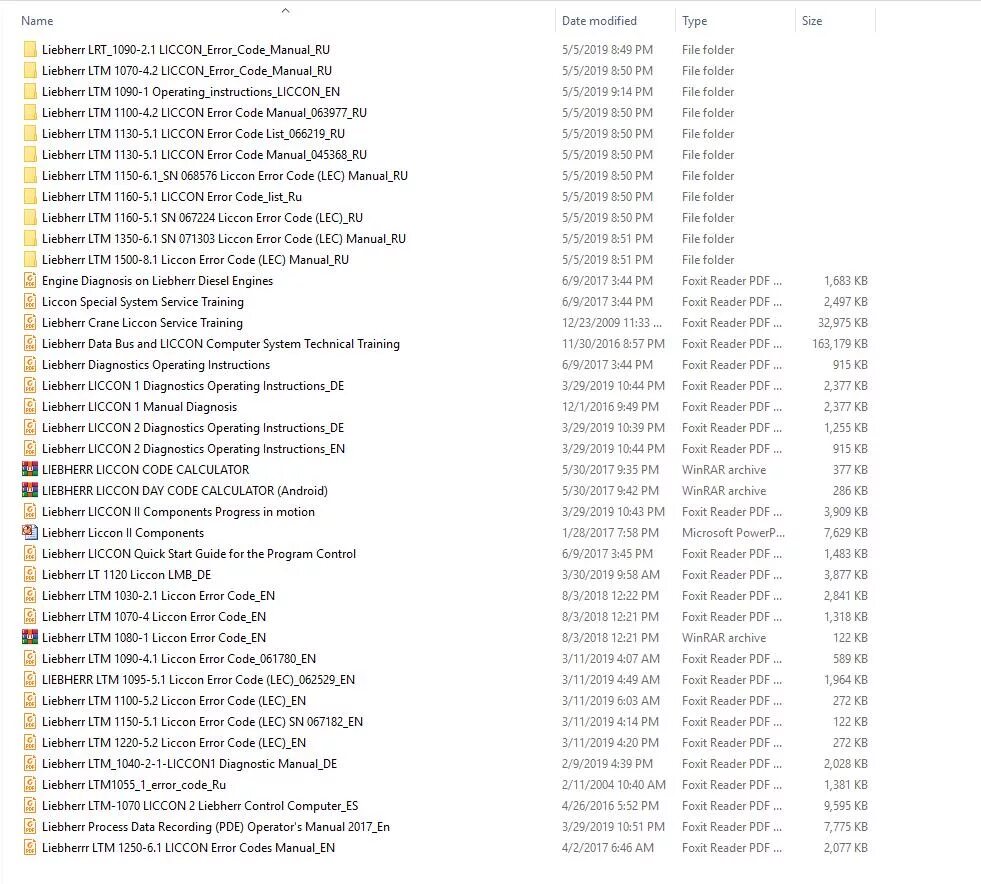The height and width of the screenshot is (884, 981).
Task: Click PDF icon of Liebherr Process Data Recording (PDE) Manual
Action: pos(29,826)
